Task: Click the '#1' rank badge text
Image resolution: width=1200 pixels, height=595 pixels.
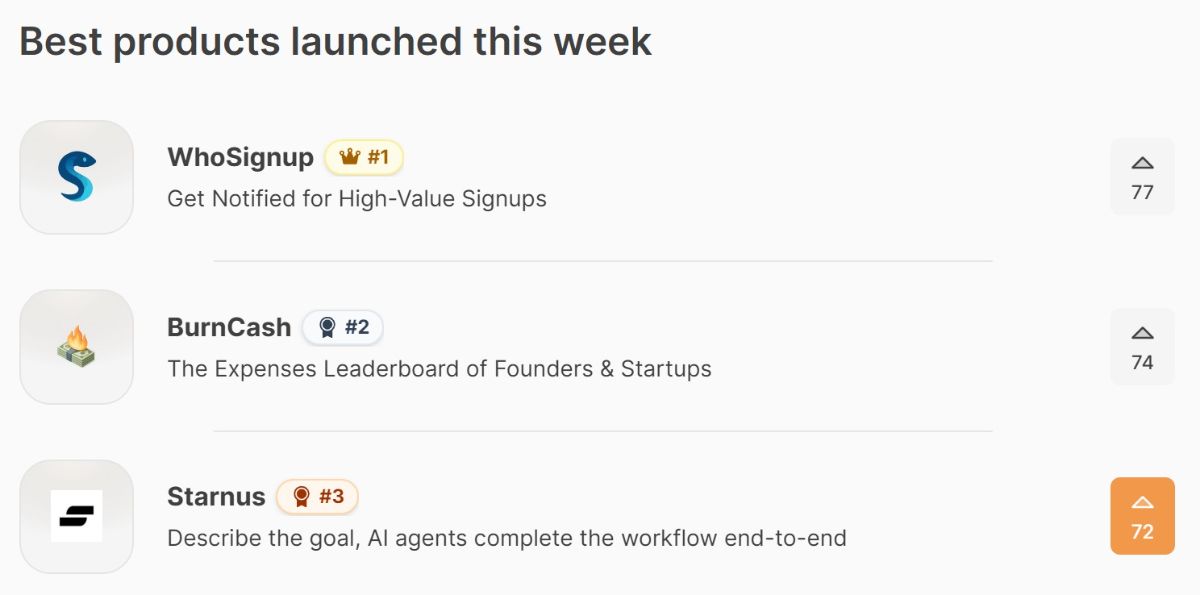Action: click(x=378, y=157)
